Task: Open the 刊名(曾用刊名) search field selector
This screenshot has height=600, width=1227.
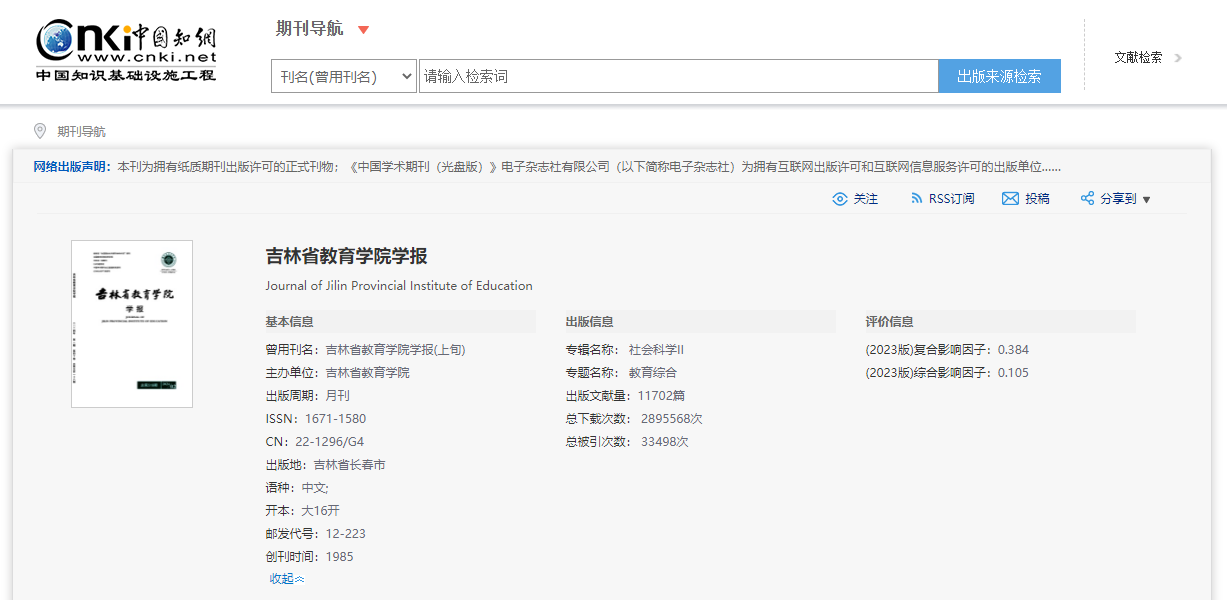Action: pos(343,76)
